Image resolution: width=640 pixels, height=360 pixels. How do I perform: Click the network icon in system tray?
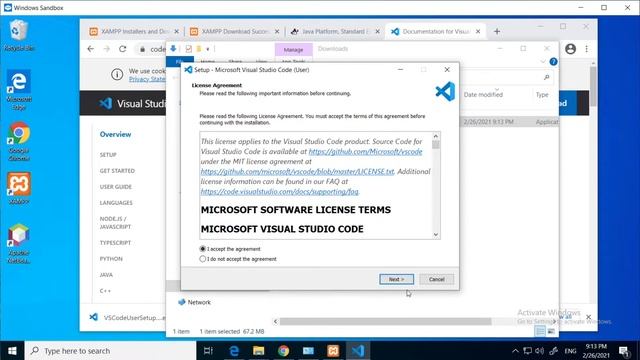point(527,351)
